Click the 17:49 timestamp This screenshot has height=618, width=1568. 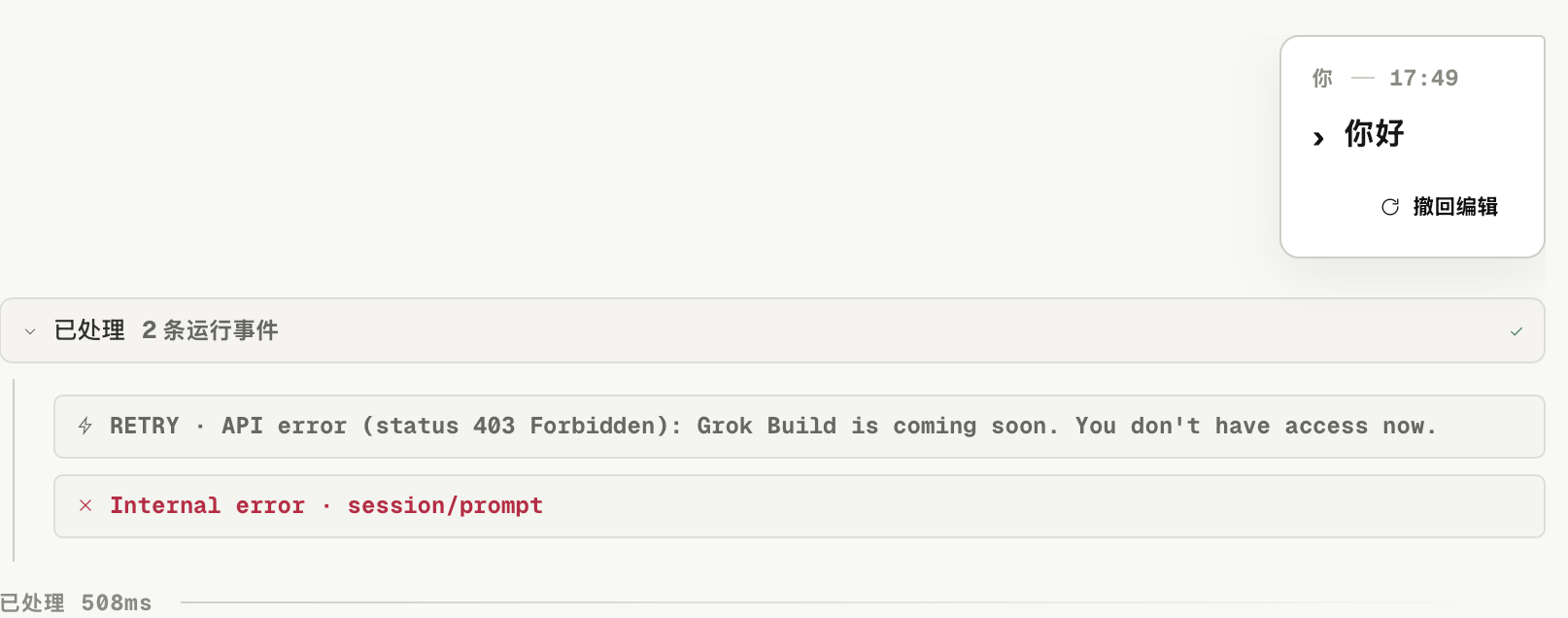click(1423, 78)
